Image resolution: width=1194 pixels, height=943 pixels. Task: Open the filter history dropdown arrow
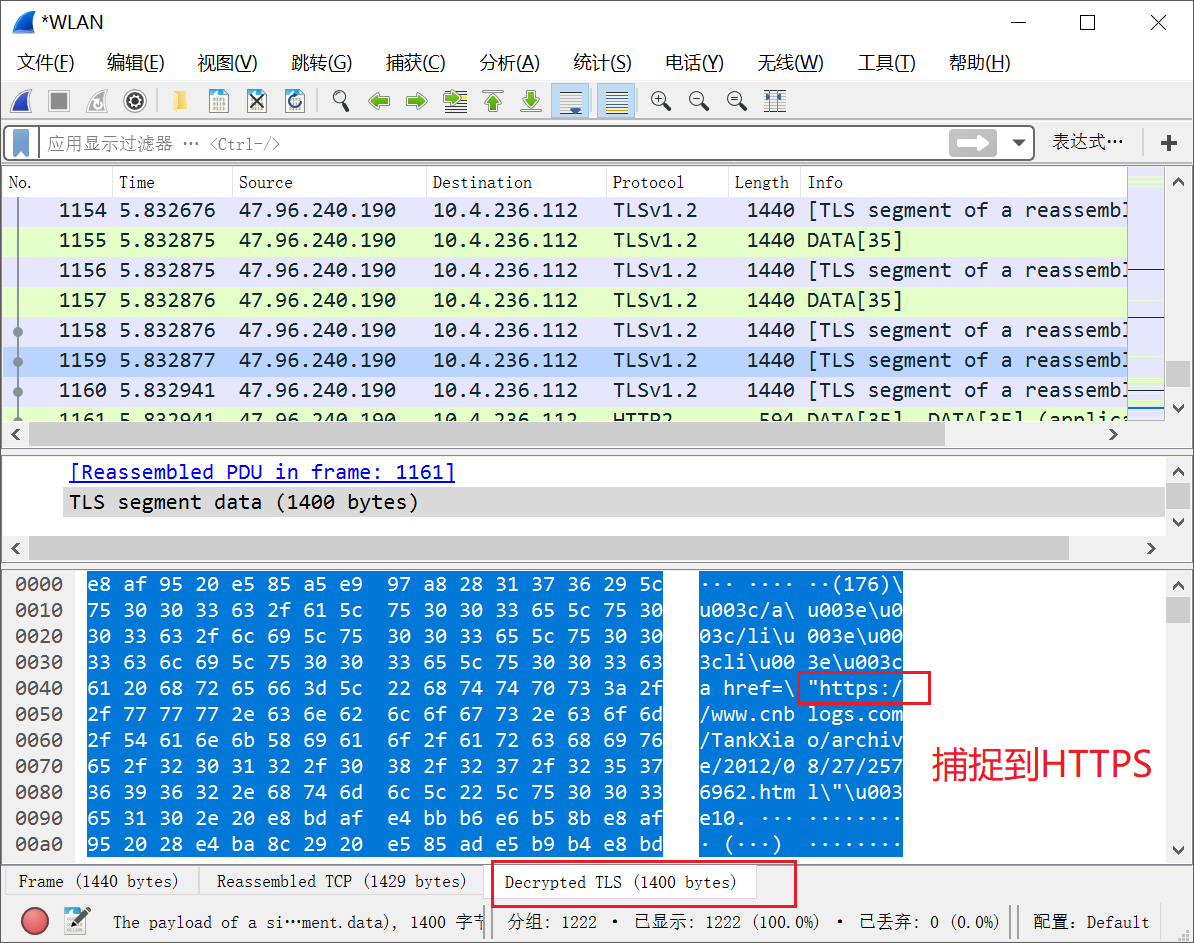pos(1018,143)
